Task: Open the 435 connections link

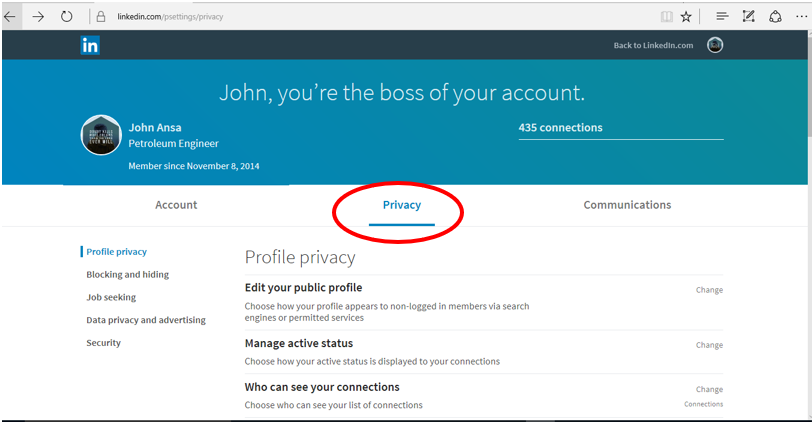Action: tap(560, 127)
